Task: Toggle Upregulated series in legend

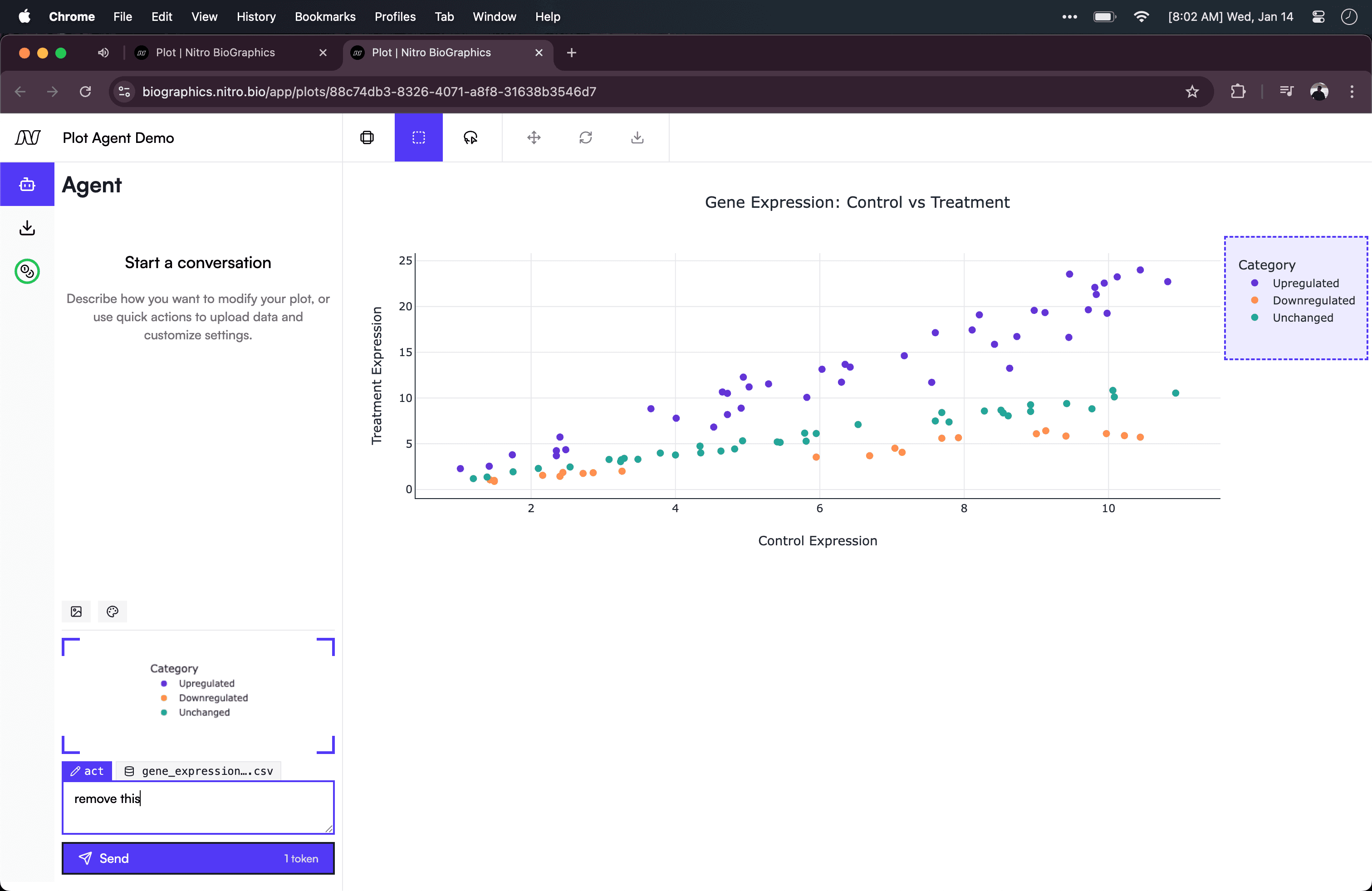Action: 1305,283
